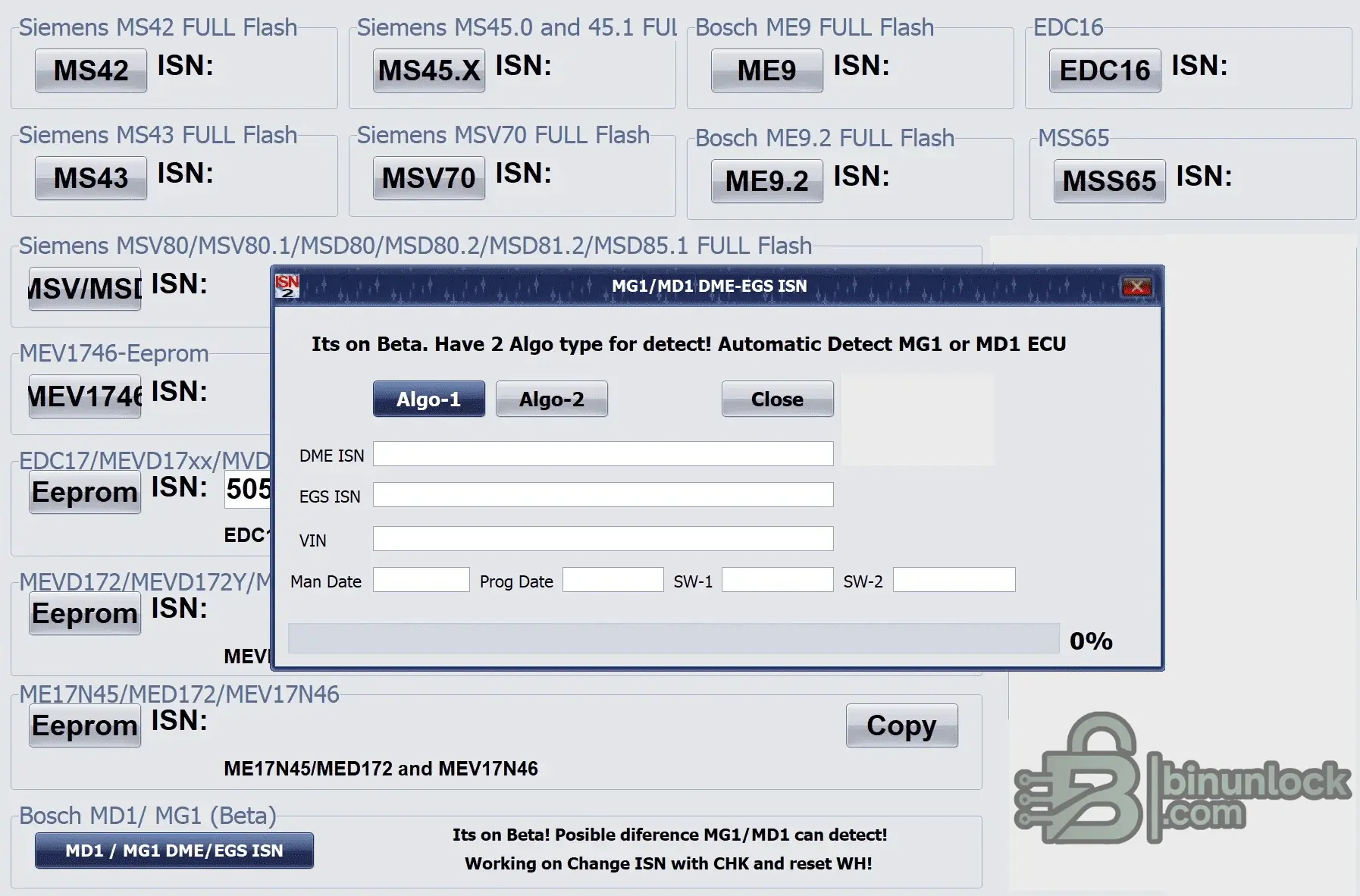Click the ME9.2 button
1360x896 pixels.
[x=767, y=181]
